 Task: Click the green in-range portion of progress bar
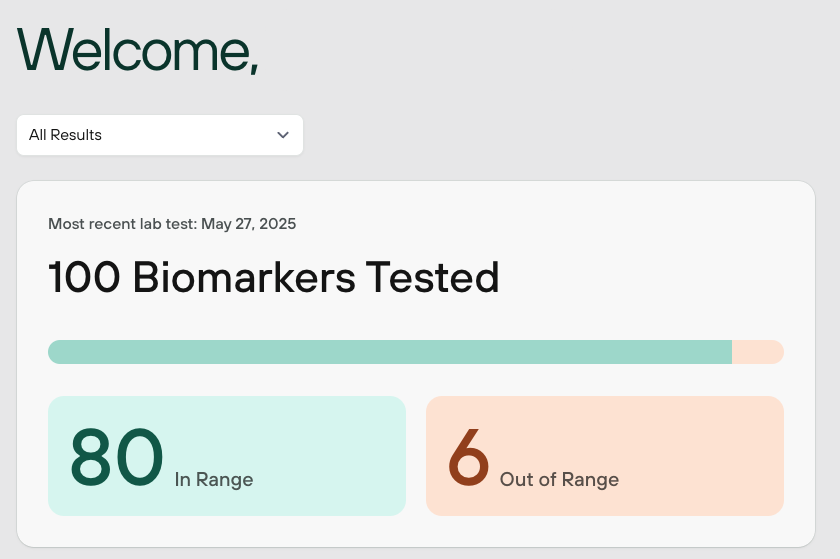(390, 352)
